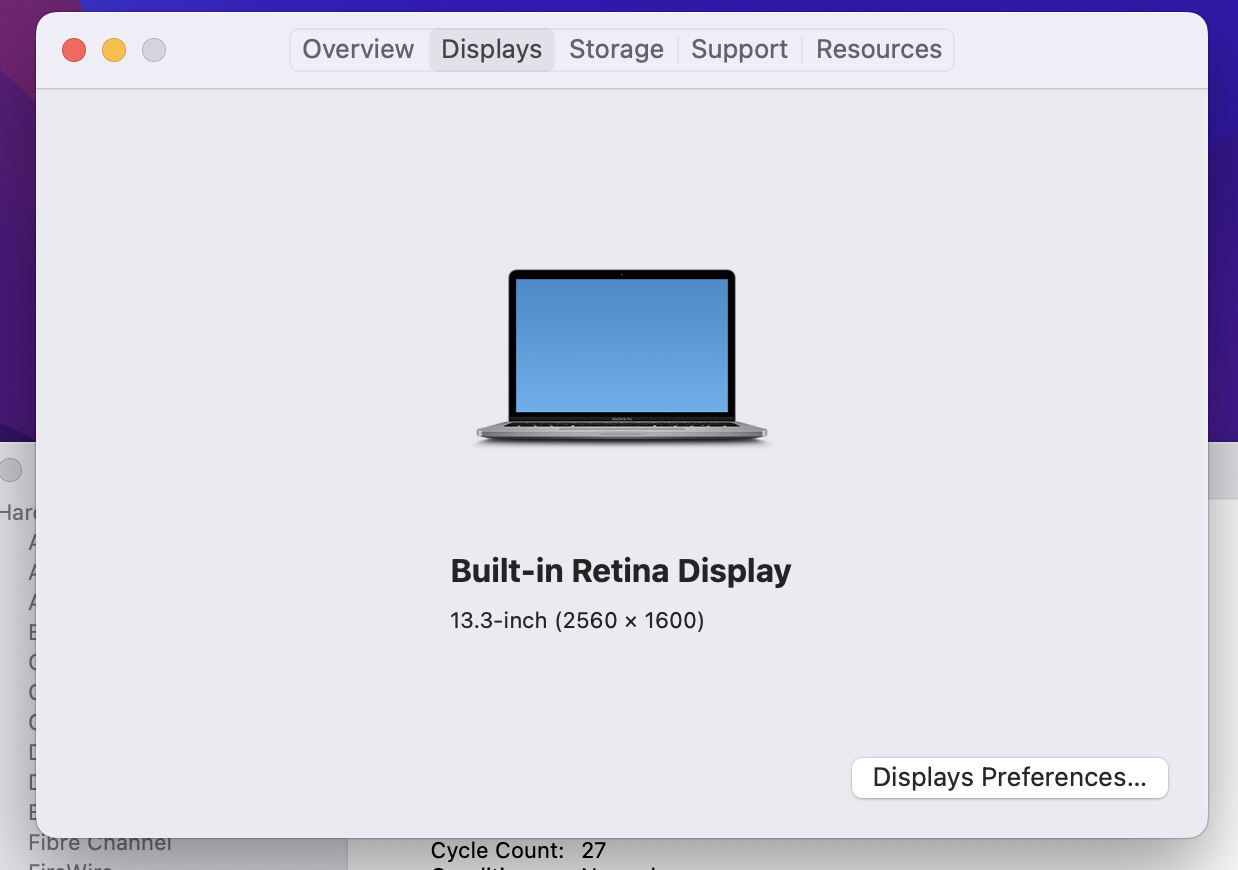
Task: Close the About This Mac window
Action: (74, 50)
